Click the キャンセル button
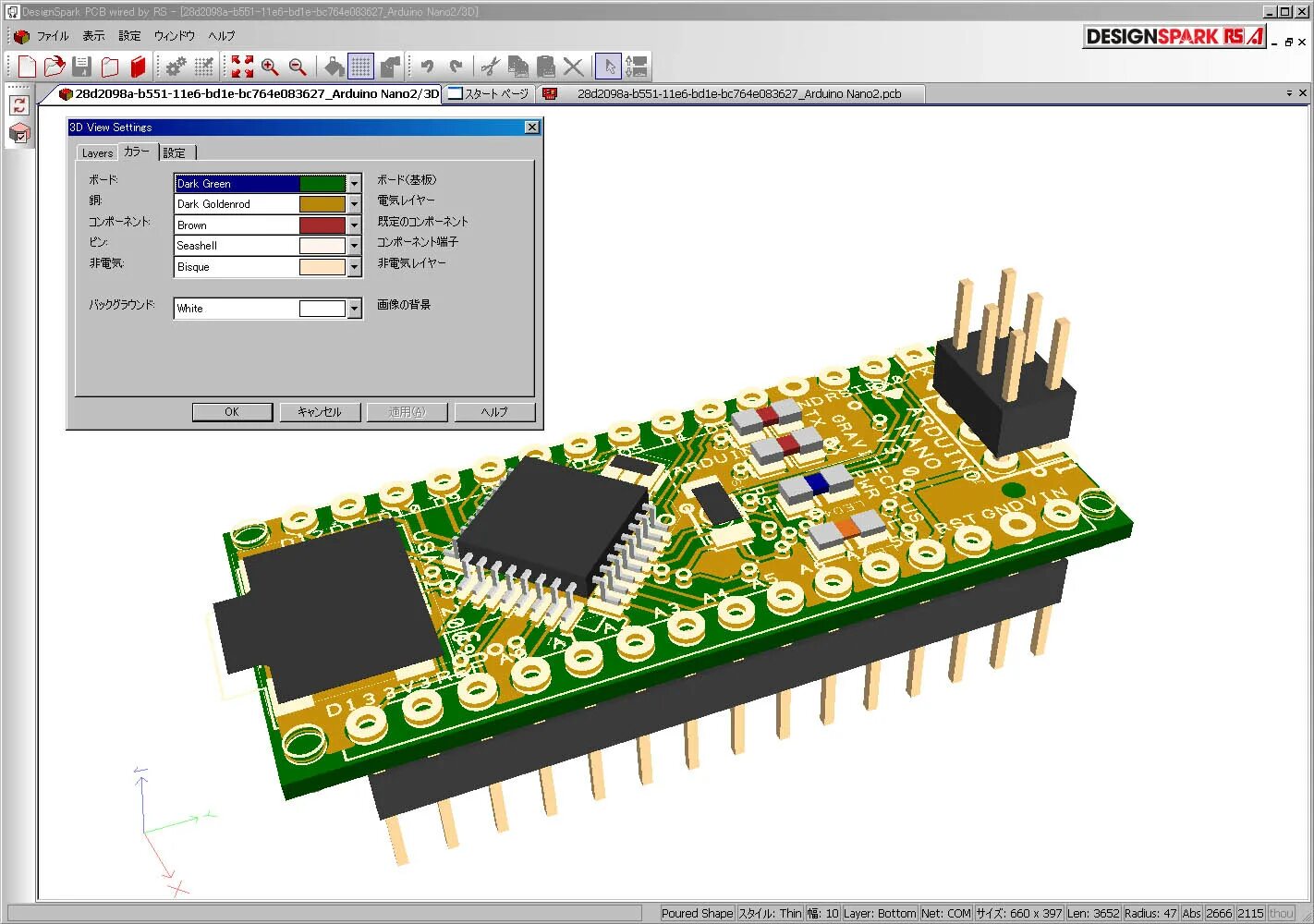The image size is (1314, 924). click(x=320, y=412)
